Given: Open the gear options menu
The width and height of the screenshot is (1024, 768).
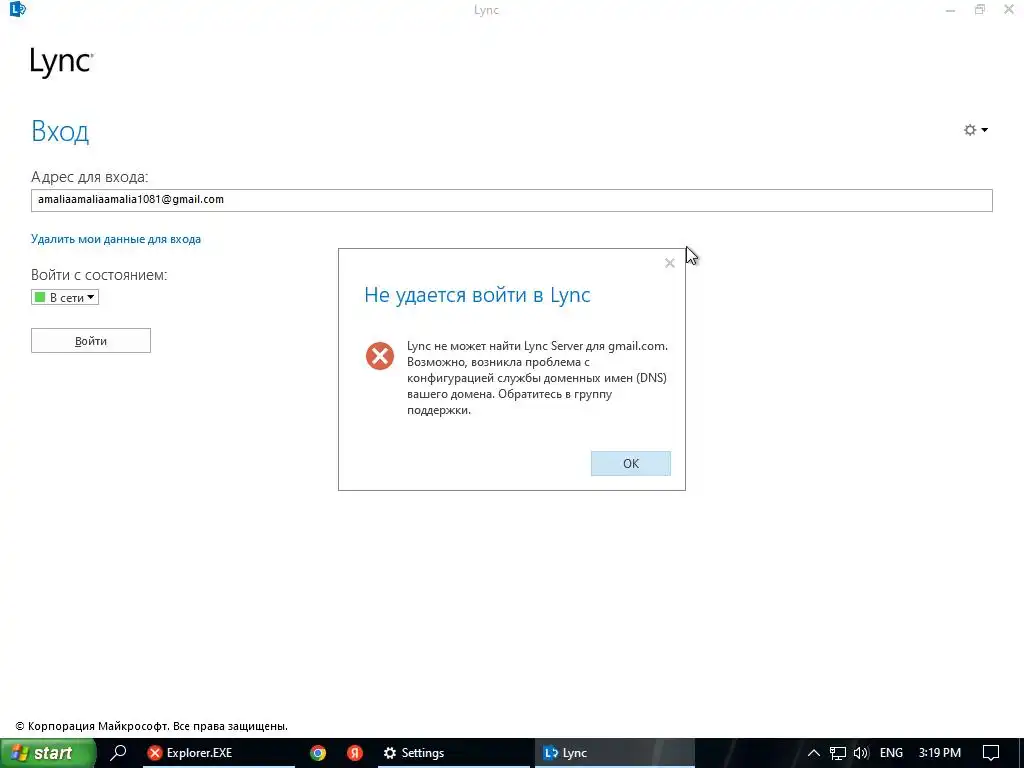Looking at the screenshot, I should (x=970, y=130).
